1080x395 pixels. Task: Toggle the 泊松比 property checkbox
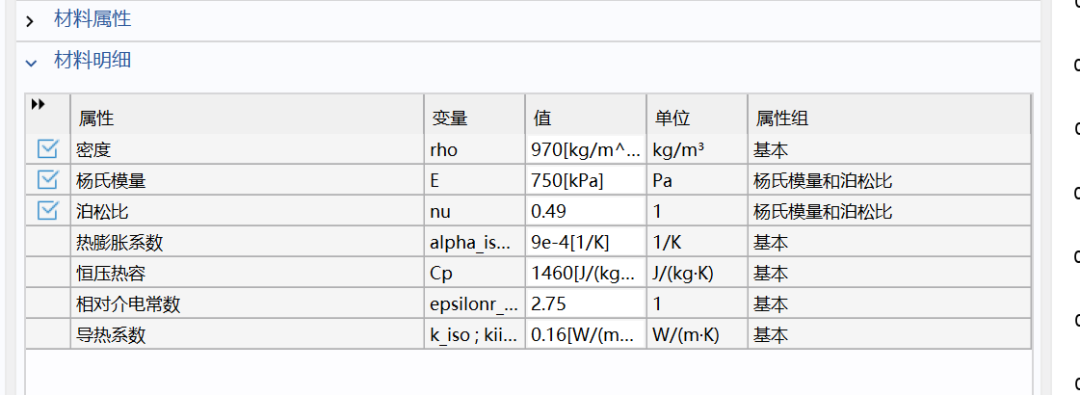coord(48,210)
